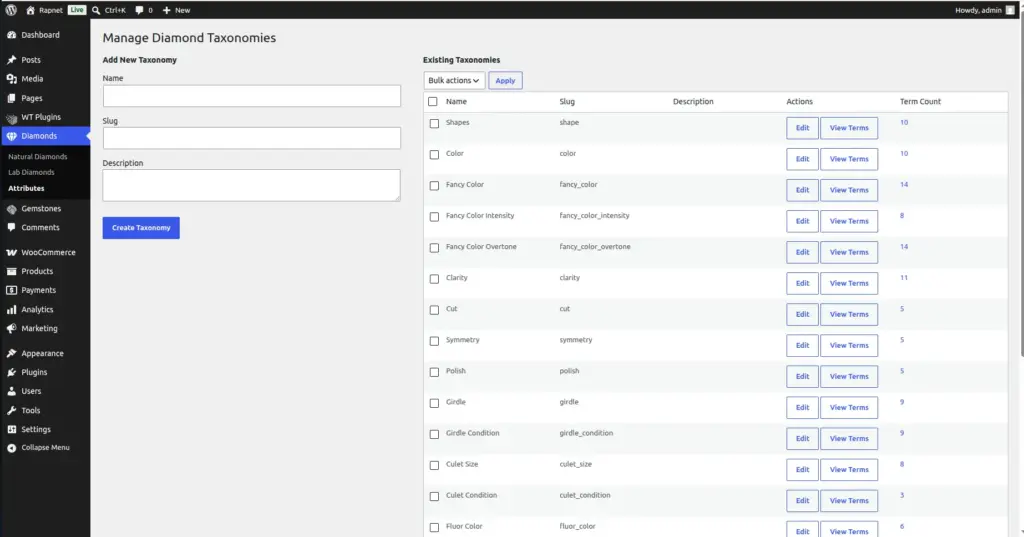The image size is (1024, 537).
Task: Open the Gemstones menu label
Action: click(41, 208)
